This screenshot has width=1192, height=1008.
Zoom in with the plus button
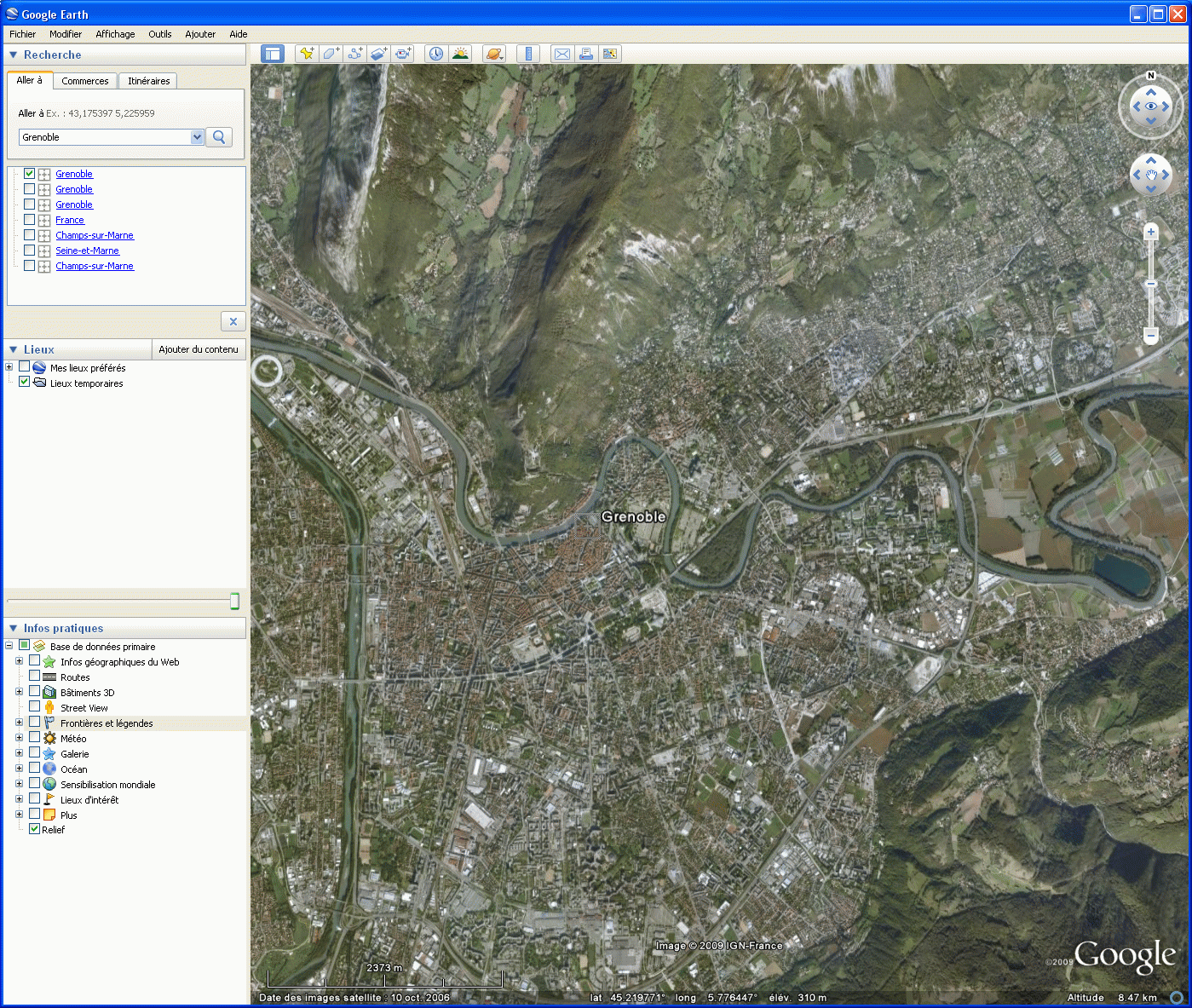tap(1151, 232)
